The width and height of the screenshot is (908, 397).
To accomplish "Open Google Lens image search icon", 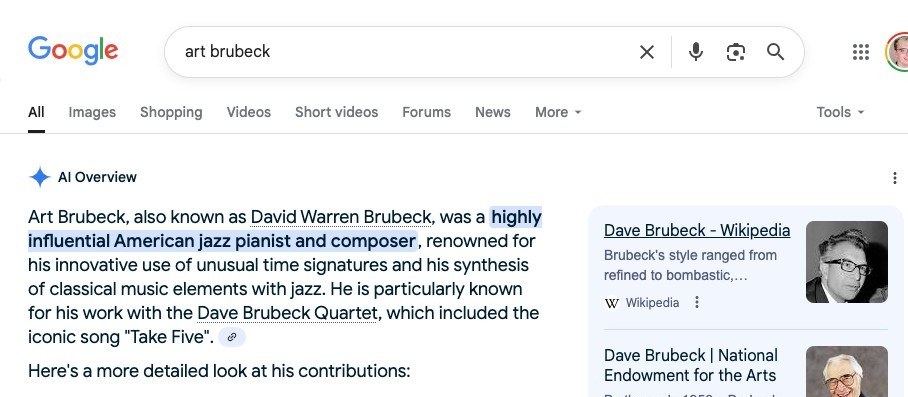I will (735, 52).
